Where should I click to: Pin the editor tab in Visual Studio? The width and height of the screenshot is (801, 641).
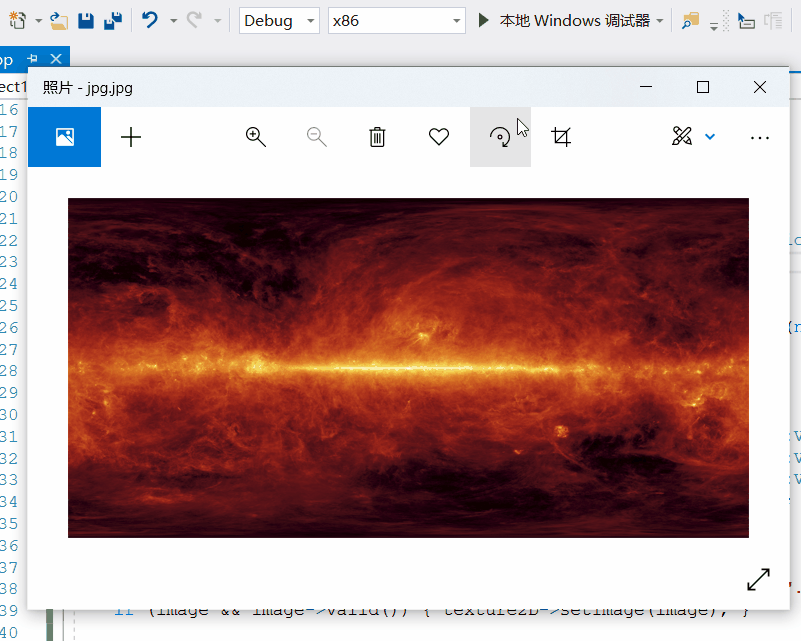tap(32, 59)
